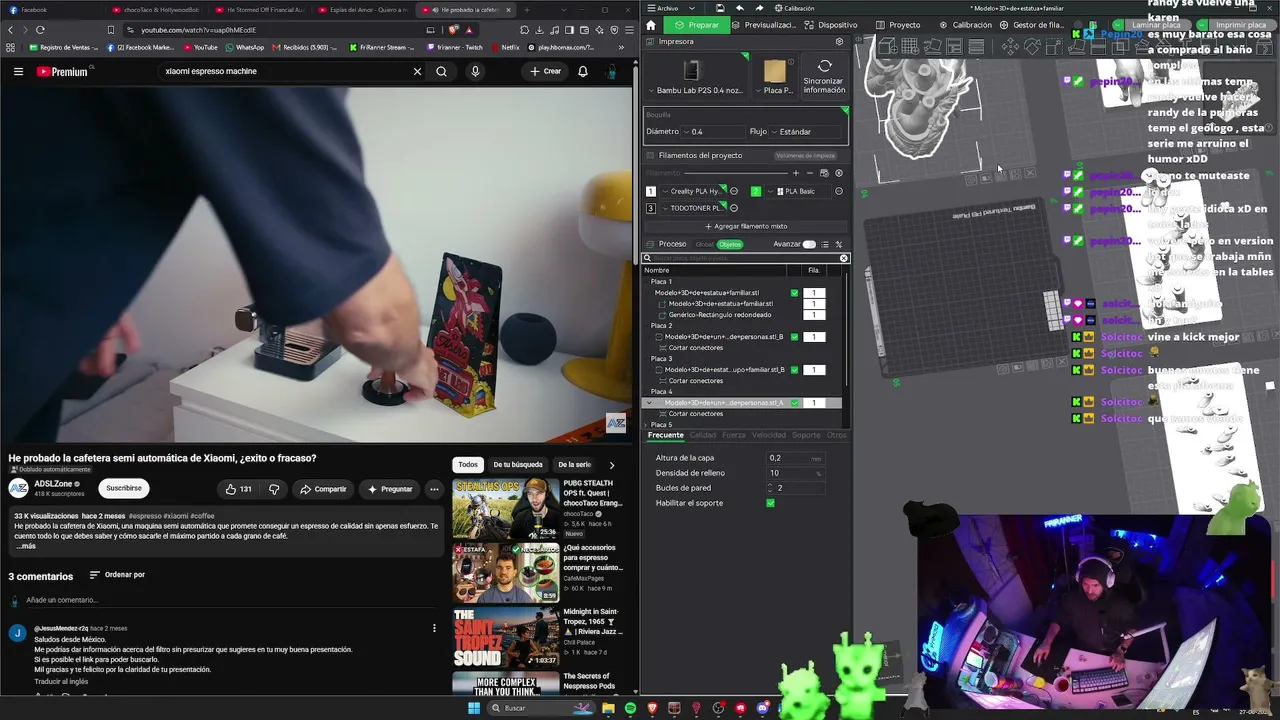Toggle printable checkbox for Placa 4 stl_A model

coord(795,403)
